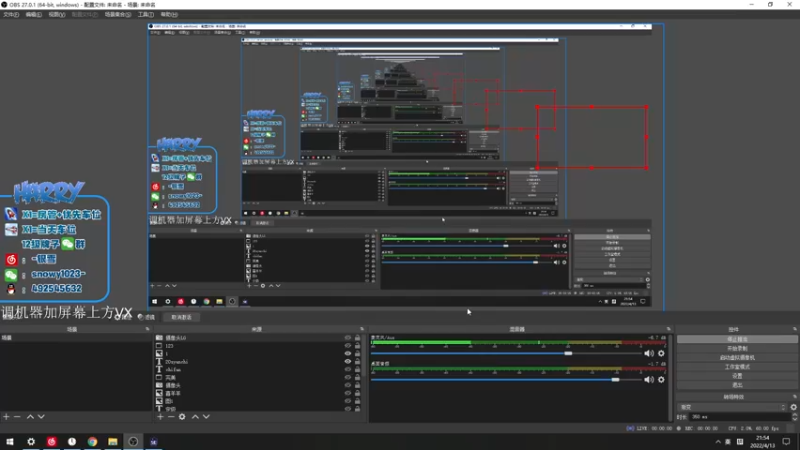Click the transition duration 时长 input field
Image resolution: width=800 pixels, height=450 pixels.
pyautogui.click(x=740, y=417)
